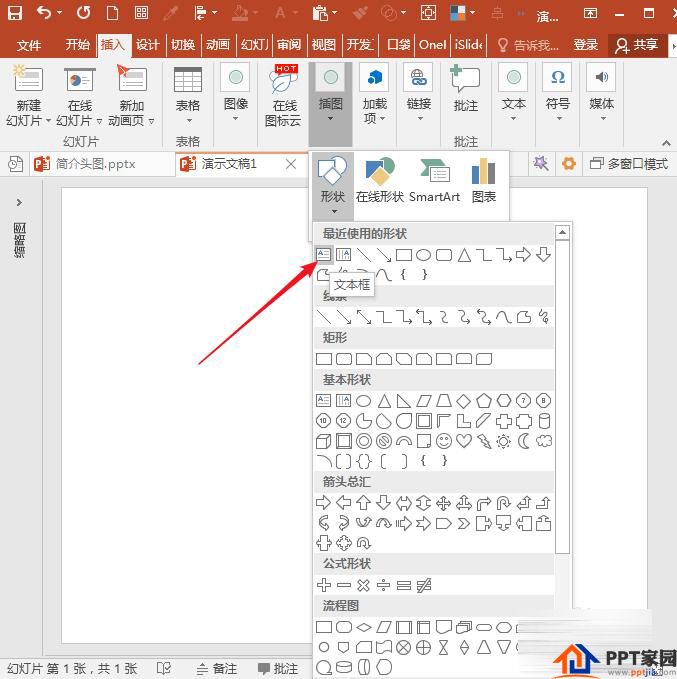Viewport: 677px width, 679px height.
Task: Select the Flowchart Decision diamond shape
Action: [363, 627]
